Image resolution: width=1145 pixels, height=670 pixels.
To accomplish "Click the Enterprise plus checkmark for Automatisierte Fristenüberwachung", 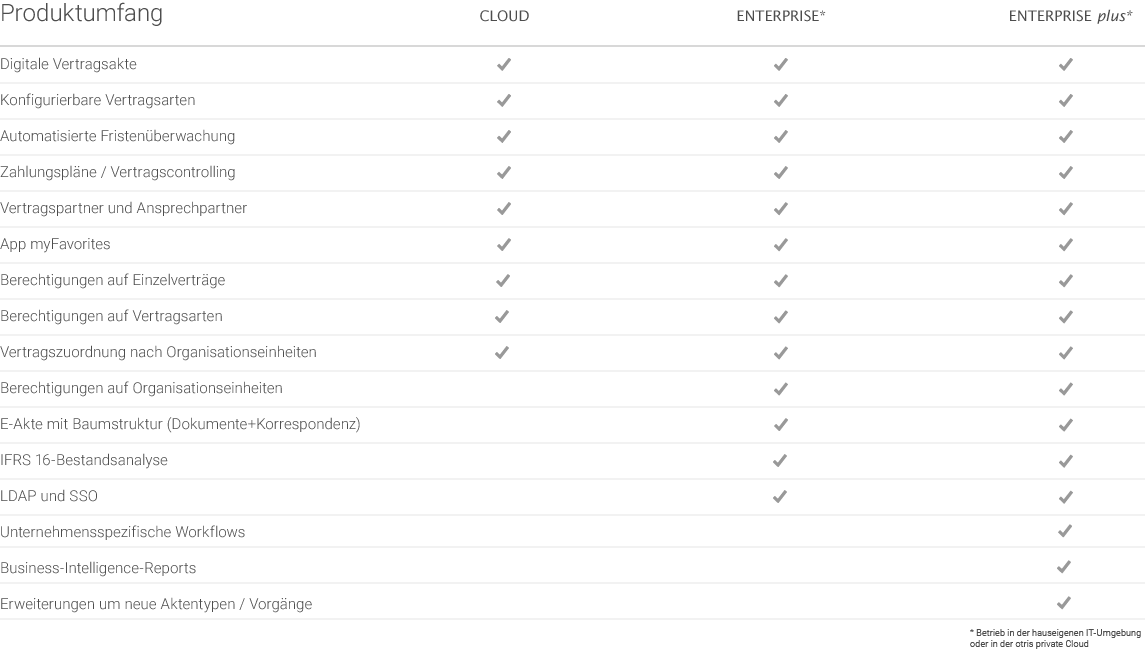I will (1065, 136).
